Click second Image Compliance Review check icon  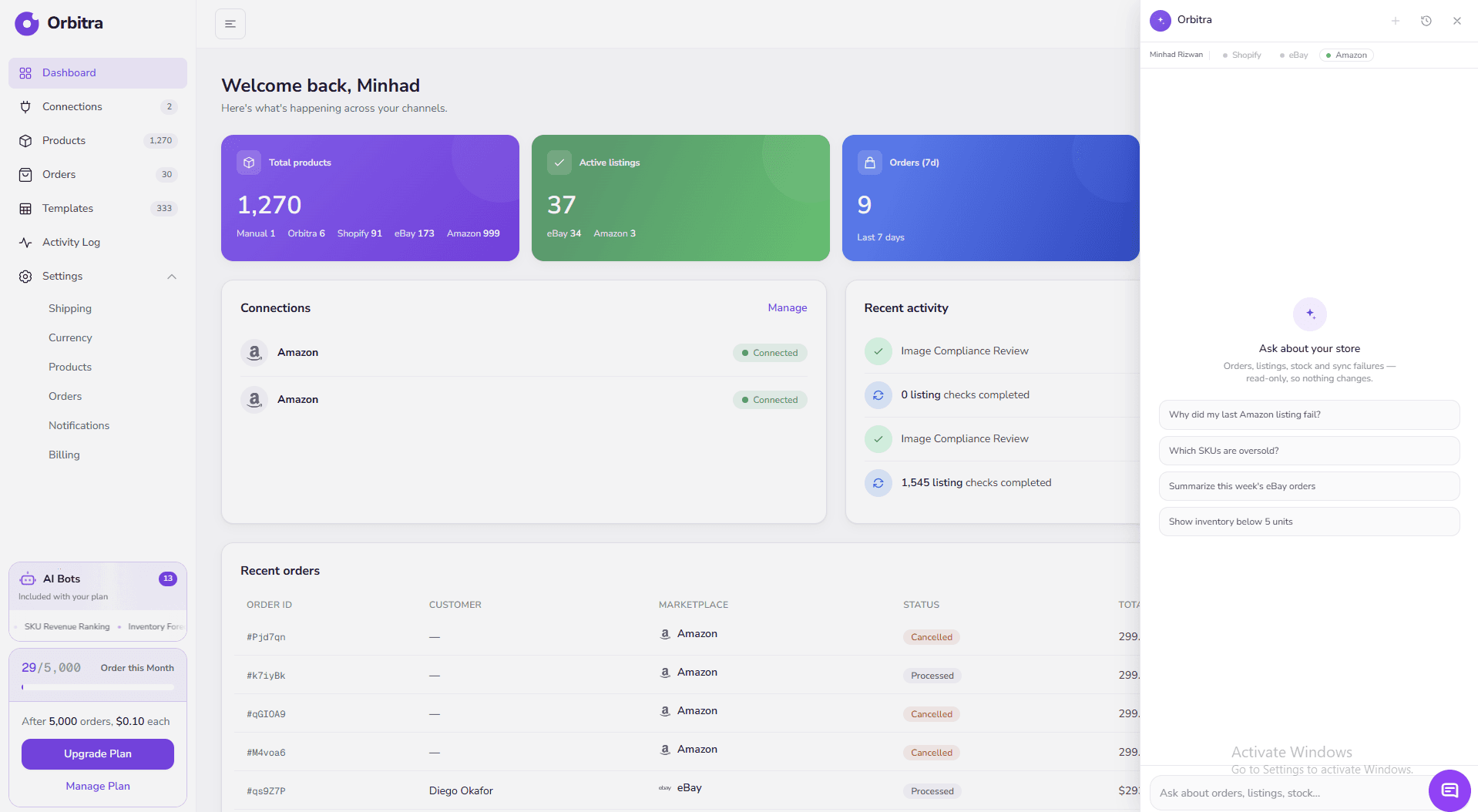tap(878, 439)
